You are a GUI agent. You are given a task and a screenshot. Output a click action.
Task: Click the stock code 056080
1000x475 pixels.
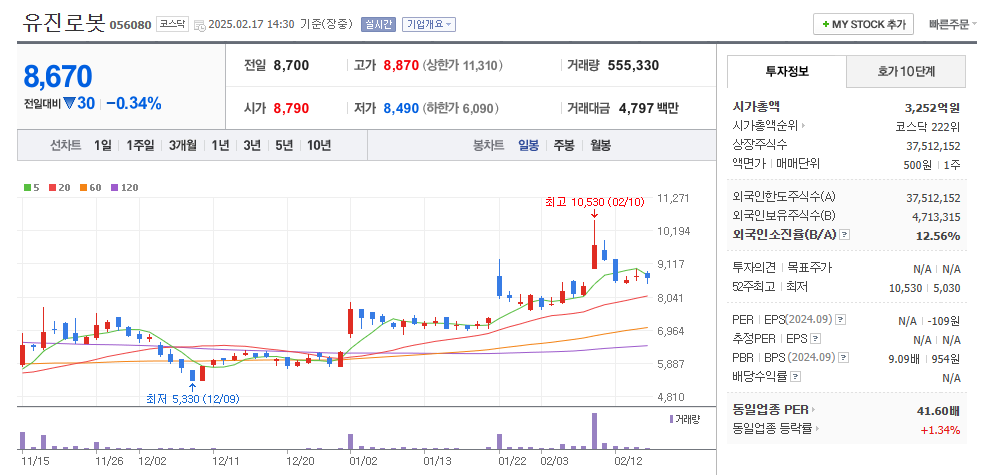coord(131,25)
